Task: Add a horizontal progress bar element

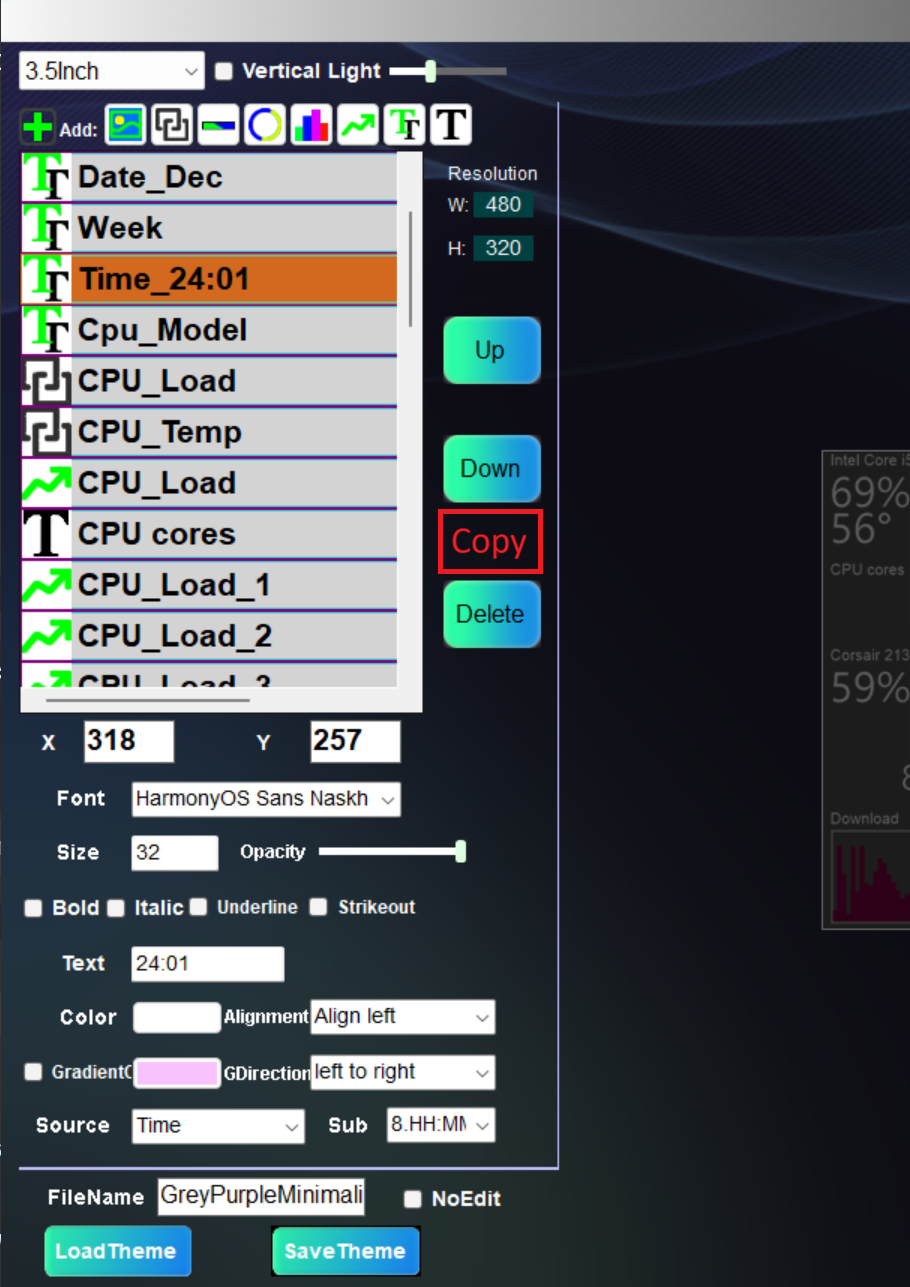Action: click(219, 126)
